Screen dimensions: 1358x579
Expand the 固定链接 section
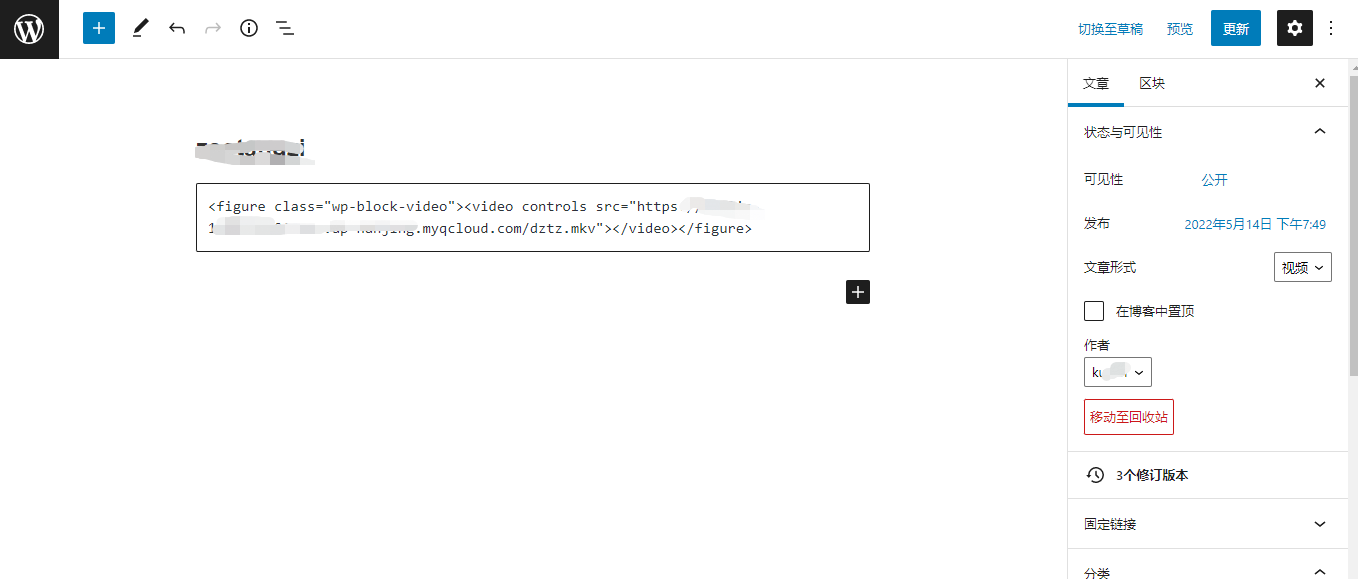(1208, 524)
